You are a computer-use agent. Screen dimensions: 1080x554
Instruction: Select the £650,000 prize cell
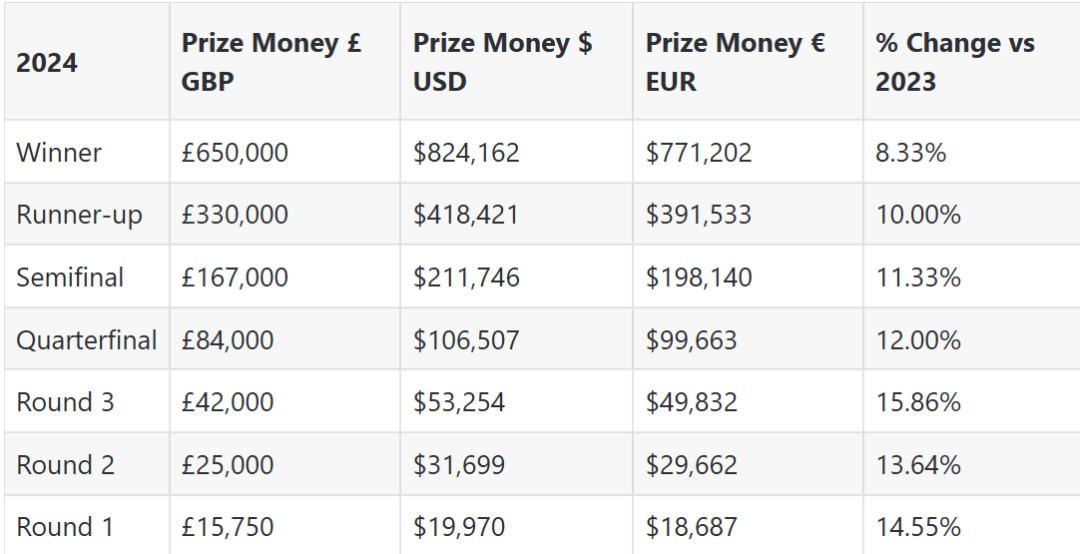(x=235, y=153)
